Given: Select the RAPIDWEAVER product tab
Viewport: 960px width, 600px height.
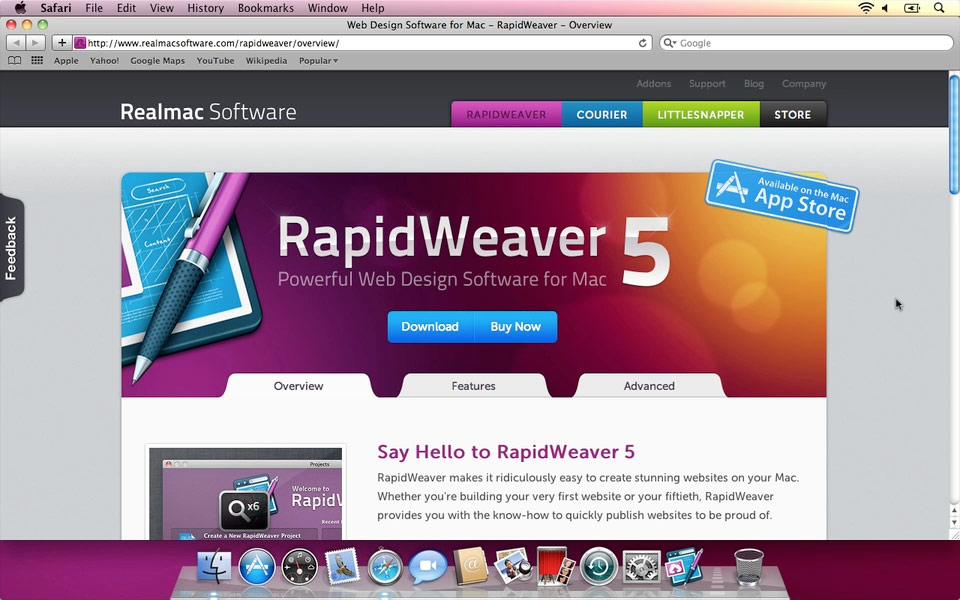Looking at the screenshot, I should tap(506, 114).
